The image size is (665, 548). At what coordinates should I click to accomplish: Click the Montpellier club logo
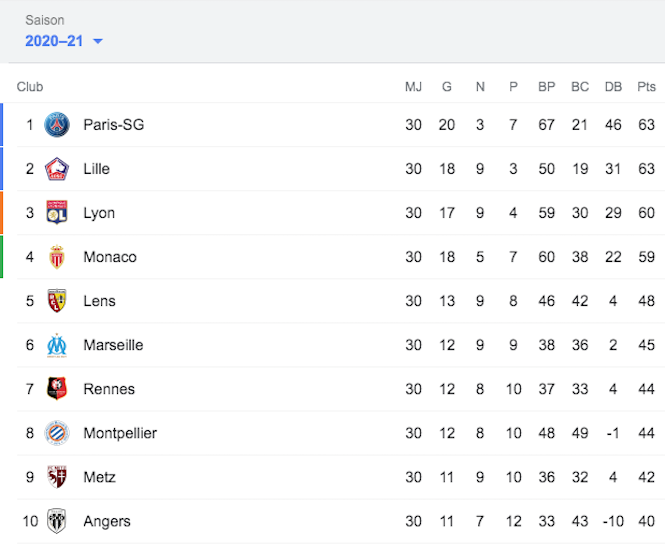[x=57, y=433]
